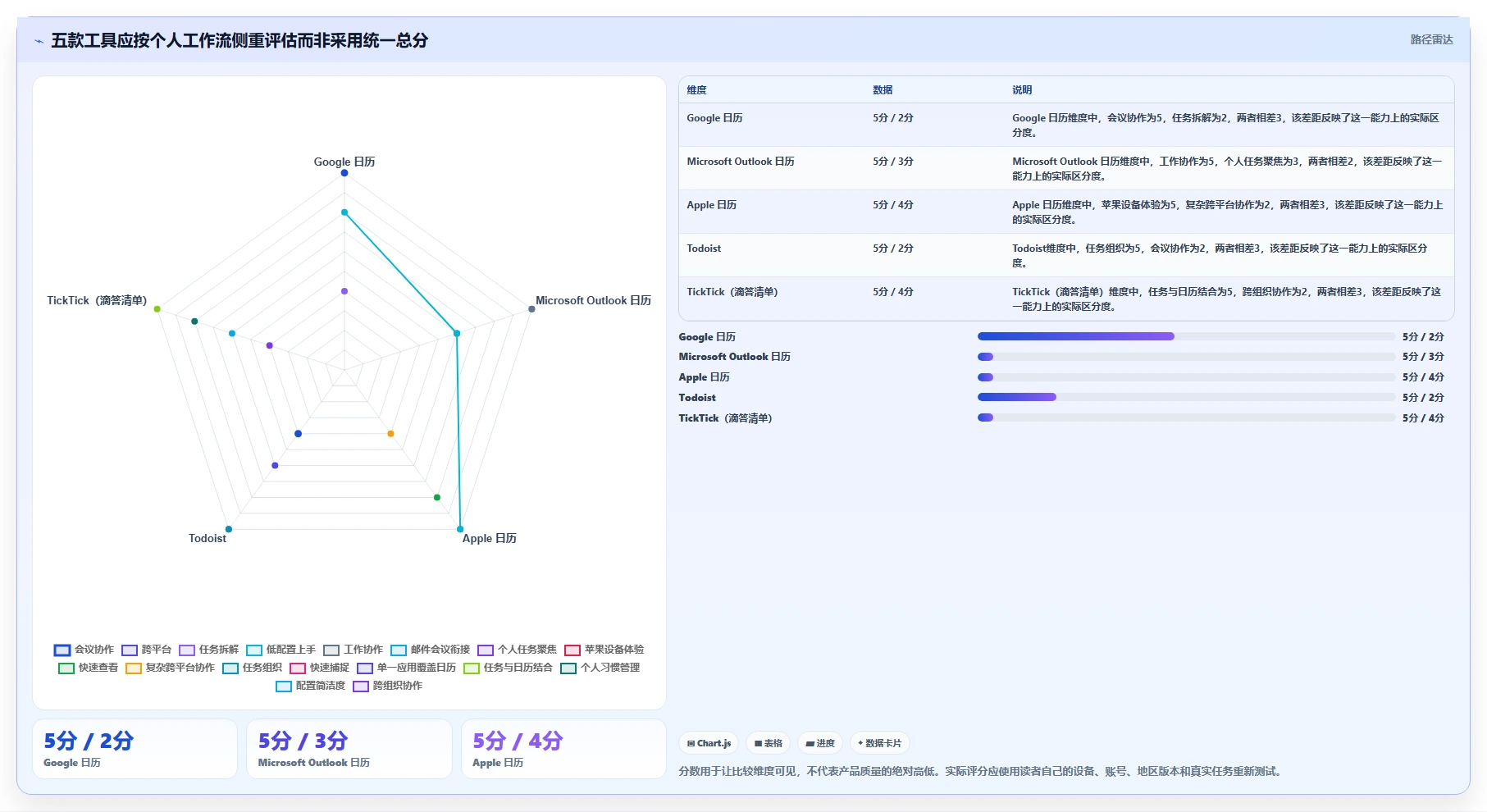This screenshot has width=1487, height=812.
Task: Click the 数据卡片 chip
Action: [879, 743]
